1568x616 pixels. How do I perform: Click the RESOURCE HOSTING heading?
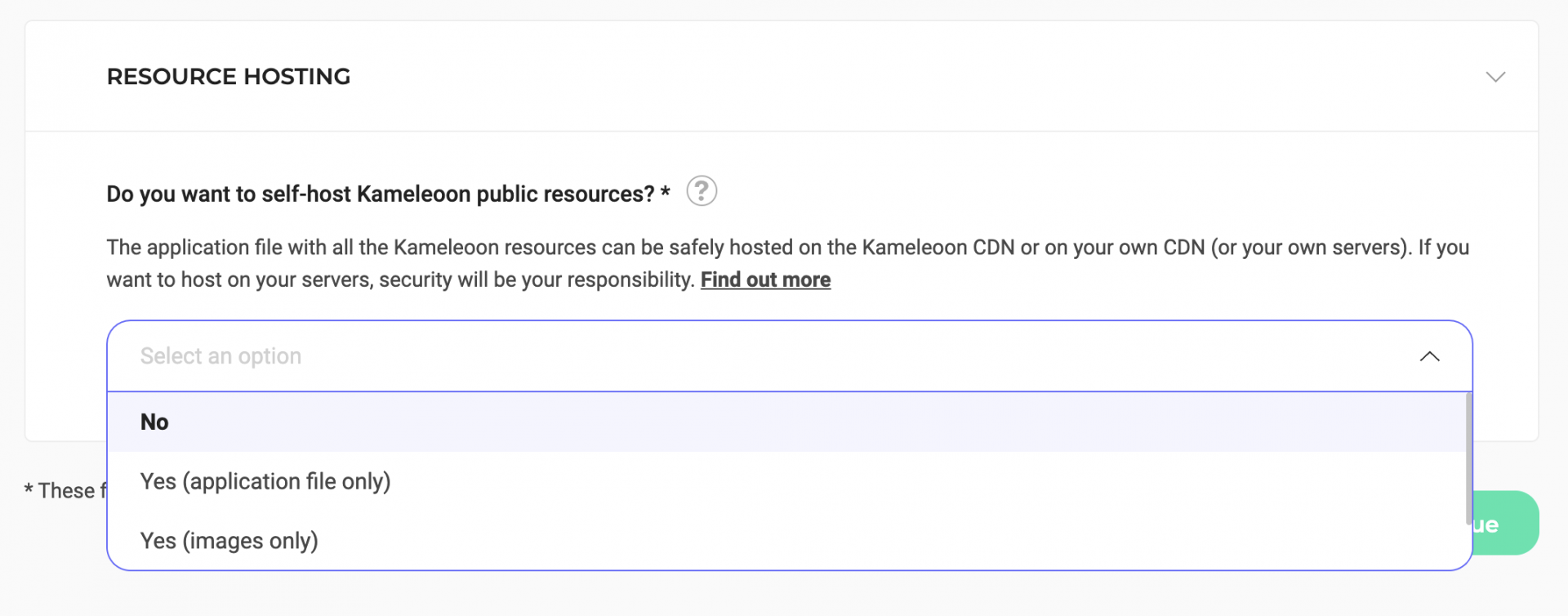[x=229, y=77]
